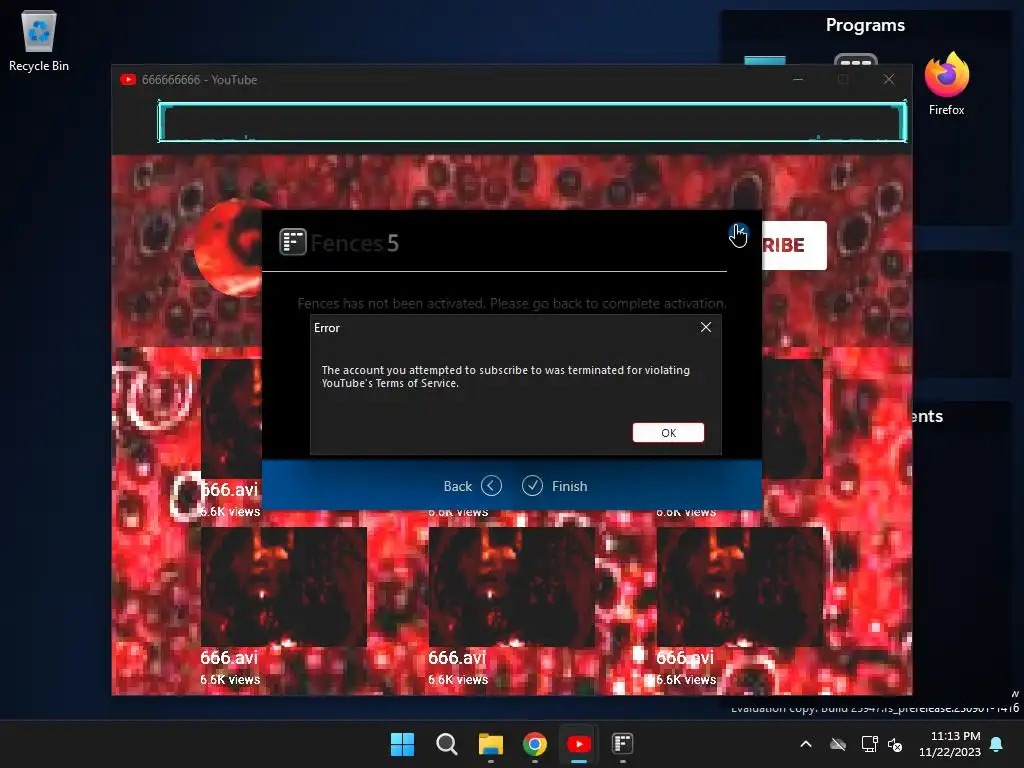
Task: Click the Finish checkmark circle icon
Action: pyautogui.click(x=532, y=486)
